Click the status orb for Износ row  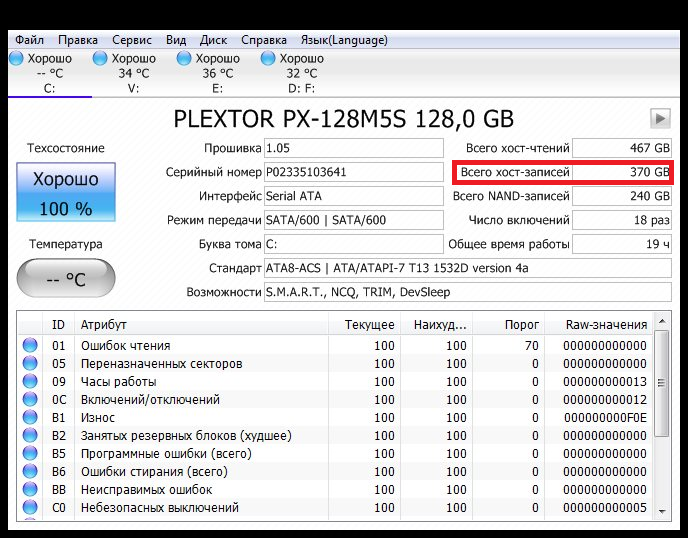(30, 417)
